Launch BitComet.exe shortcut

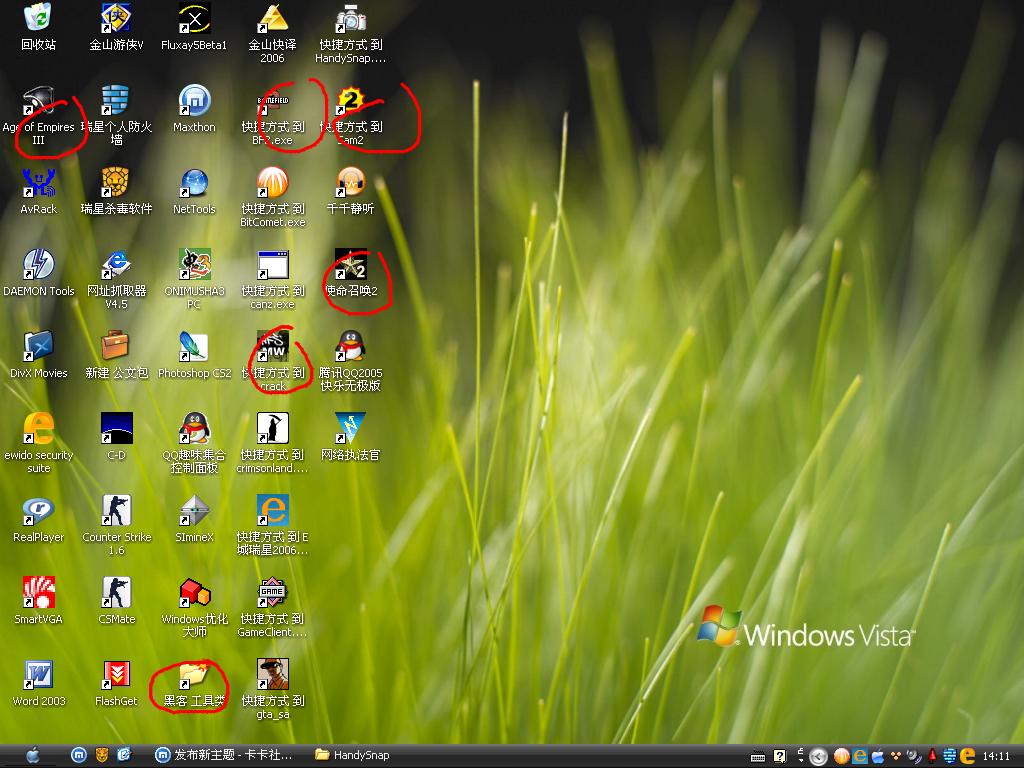click(x=272, y=183)
